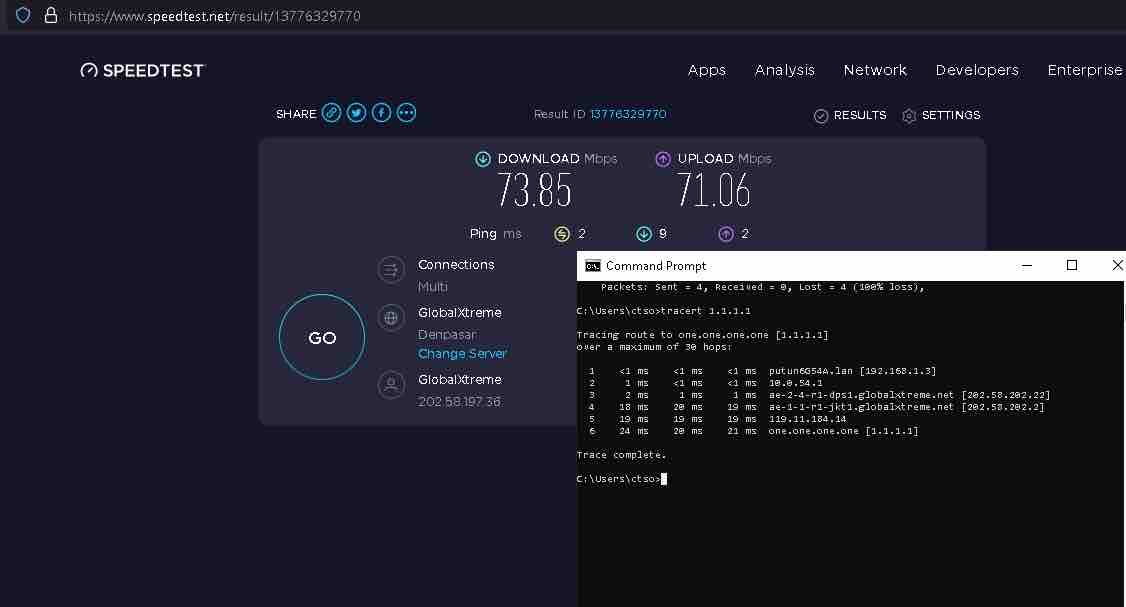This screenshot has height=607, width=1126.
Task: Select the IP address 202.58.197.36
Action: tap(459, 402)
